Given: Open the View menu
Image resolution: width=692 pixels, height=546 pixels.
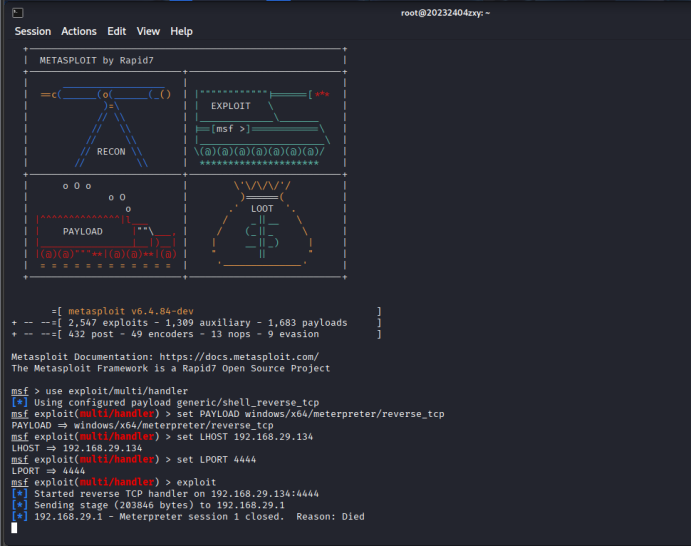Looking at the screenshot, I should coord(148,31).
